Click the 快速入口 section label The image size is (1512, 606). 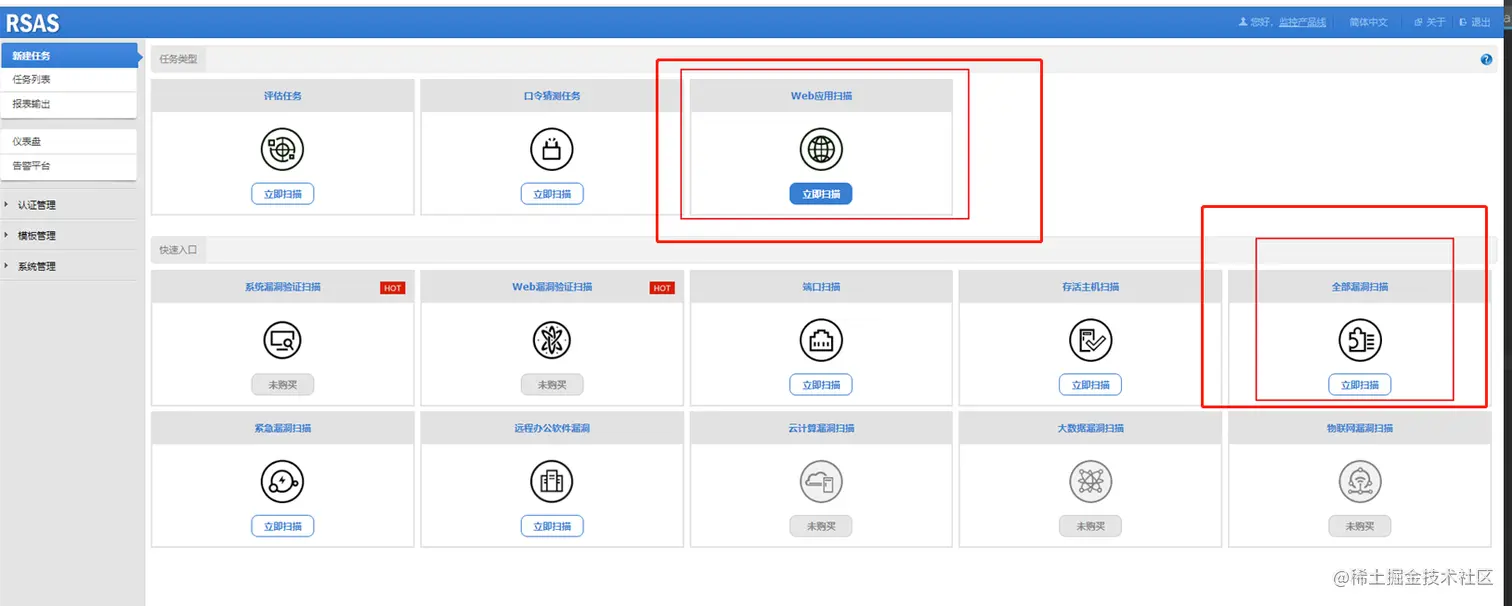[x=178, y=250]
